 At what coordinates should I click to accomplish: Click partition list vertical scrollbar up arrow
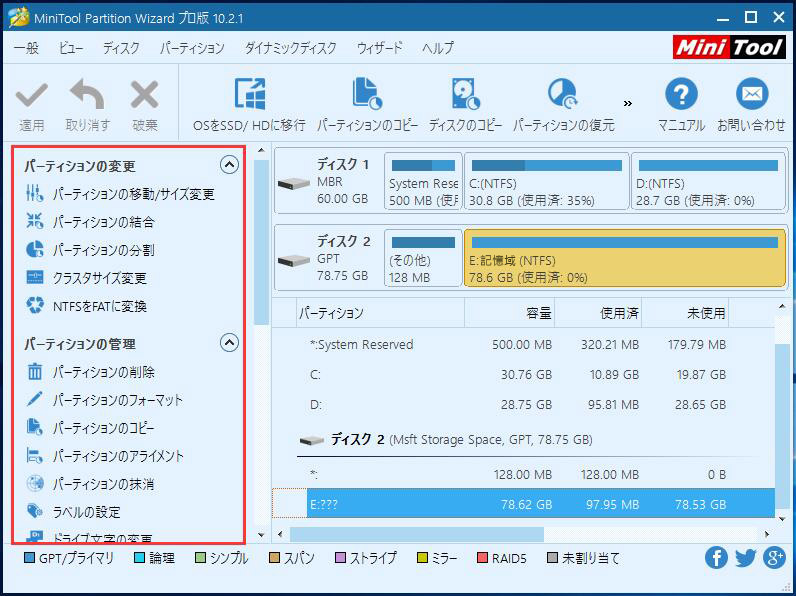pyautogui.click(x=782, y=306)
